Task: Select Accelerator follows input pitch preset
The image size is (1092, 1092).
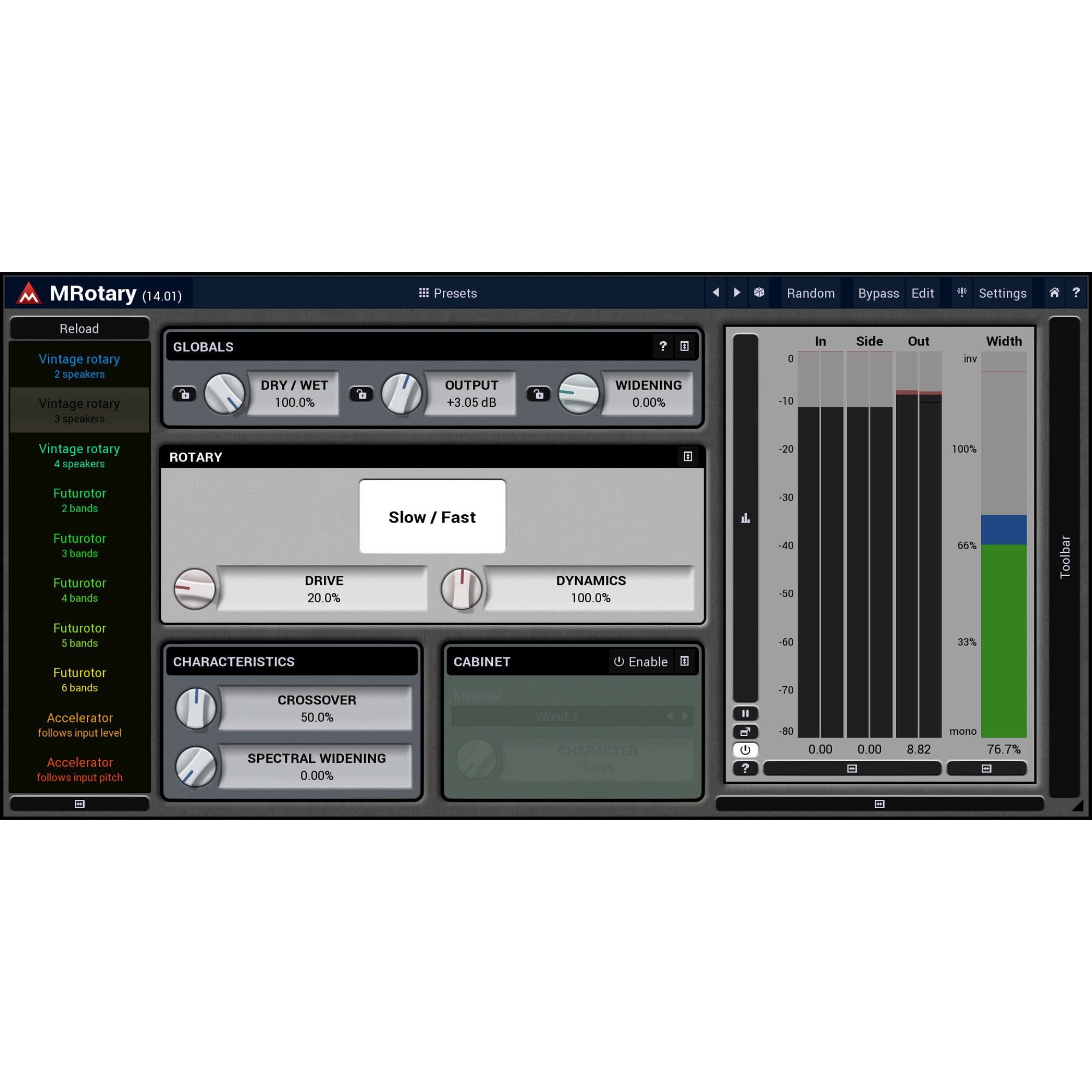Action: point(80,769)
